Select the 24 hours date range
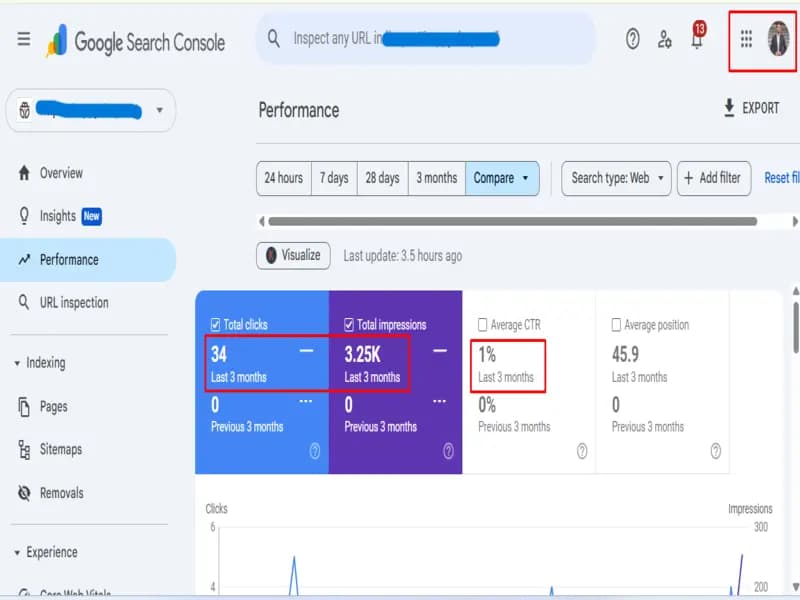 [284, 178]
